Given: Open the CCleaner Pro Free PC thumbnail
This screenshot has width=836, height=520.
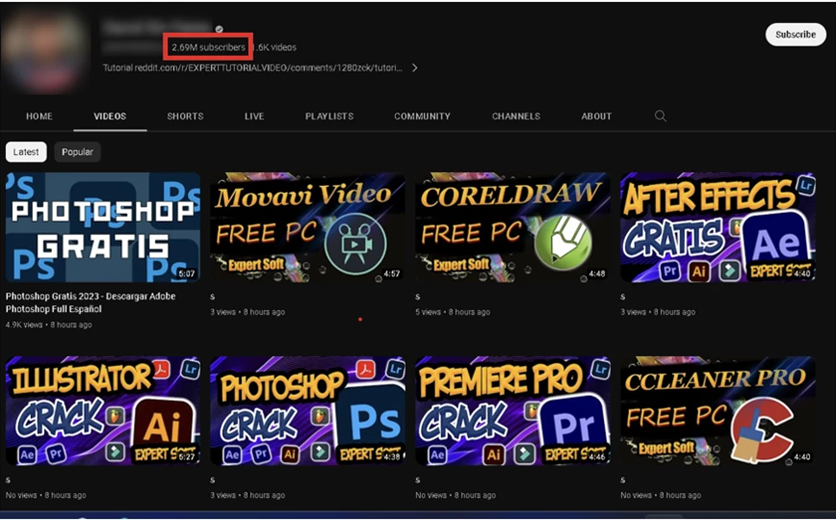Looking at the screenshot, I should tap(717, 411).
